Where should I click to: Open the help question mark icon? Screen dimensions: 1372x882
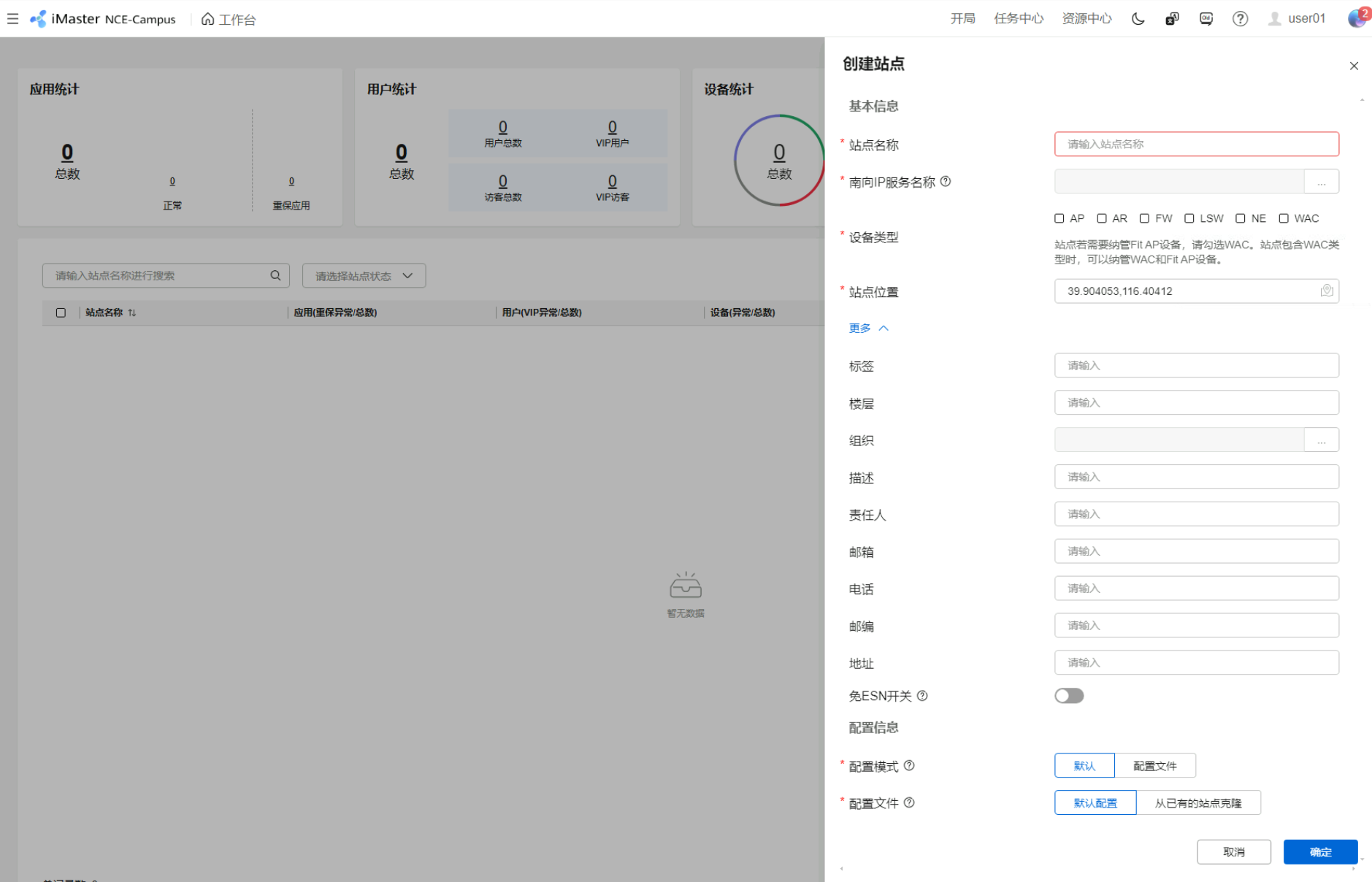coord(1240,19)
